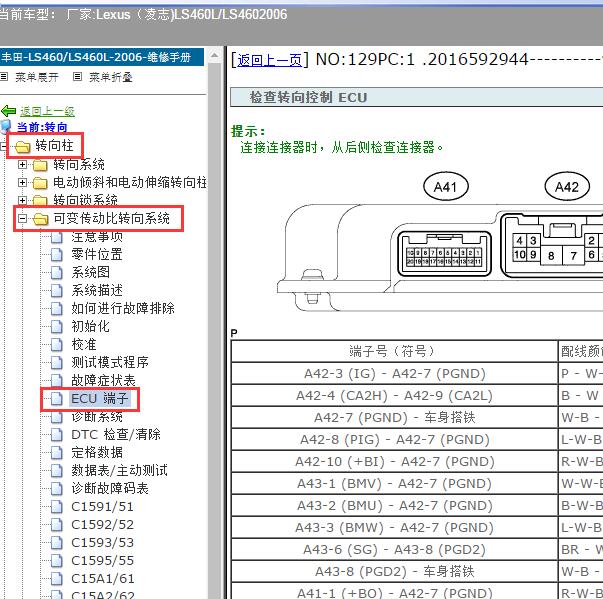Click the A41 connector label
Image resolution: width=603 pixels, height=599 pixels.
(446, 187)
